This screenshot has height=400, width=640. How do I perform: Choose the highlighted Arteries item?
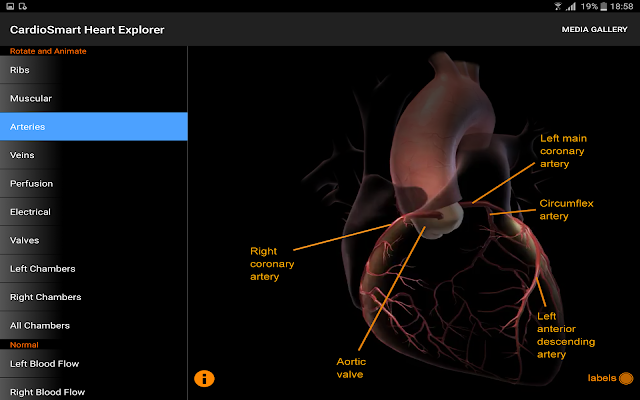point(93,127)
